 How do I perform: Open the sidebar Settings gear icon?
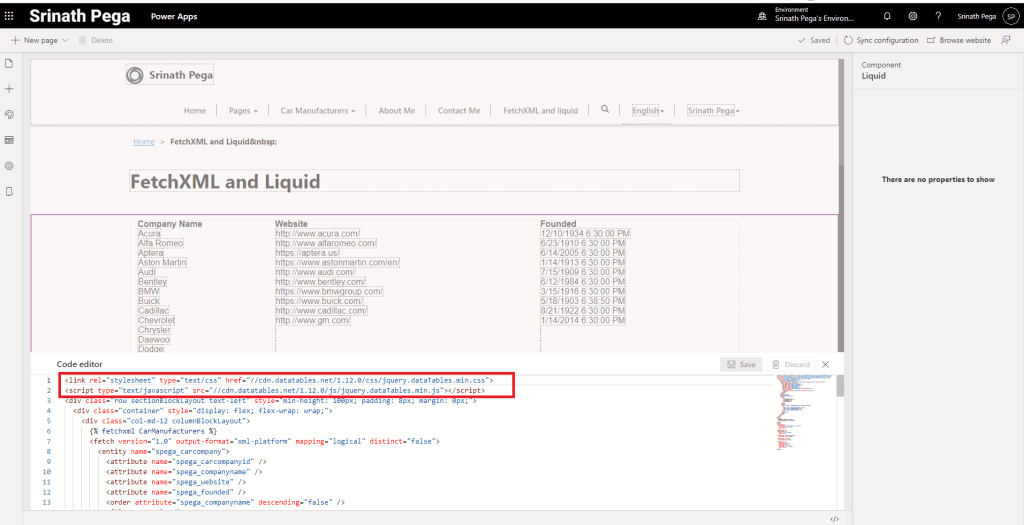click(9, 166)
